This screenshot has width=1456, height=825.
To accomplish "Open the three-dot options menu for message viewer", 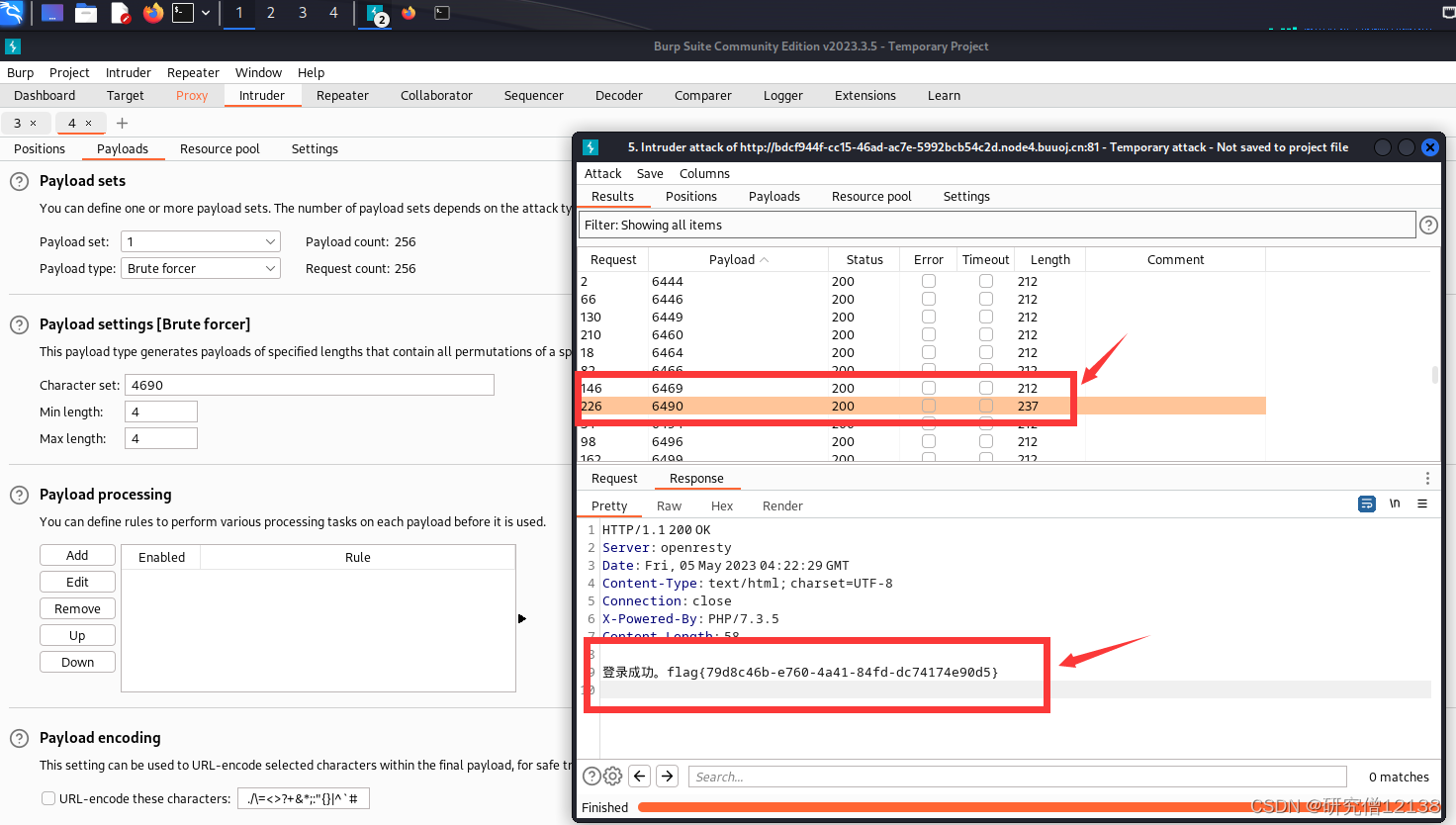I will tap(1427, 478).
